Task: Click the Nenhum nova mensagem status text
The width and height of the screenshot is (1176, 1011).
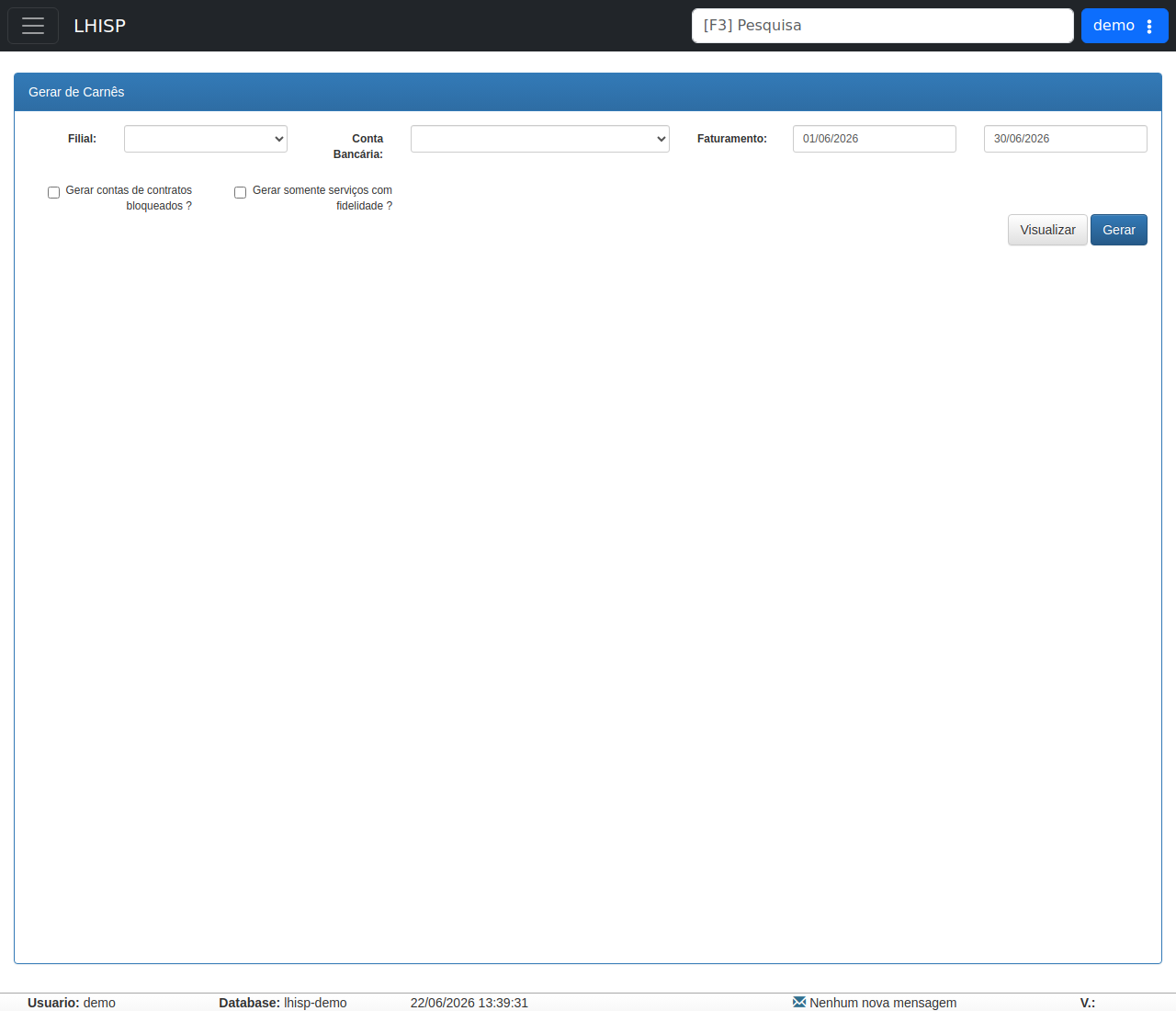Action: click(883, 1003)
